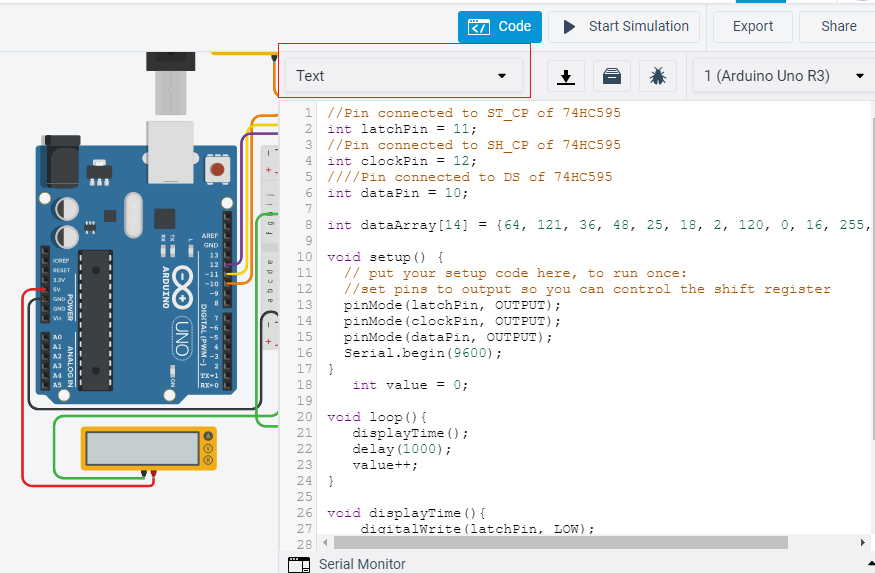Open the Libraries box icon

pyautogui.click(x=612, y=76)
